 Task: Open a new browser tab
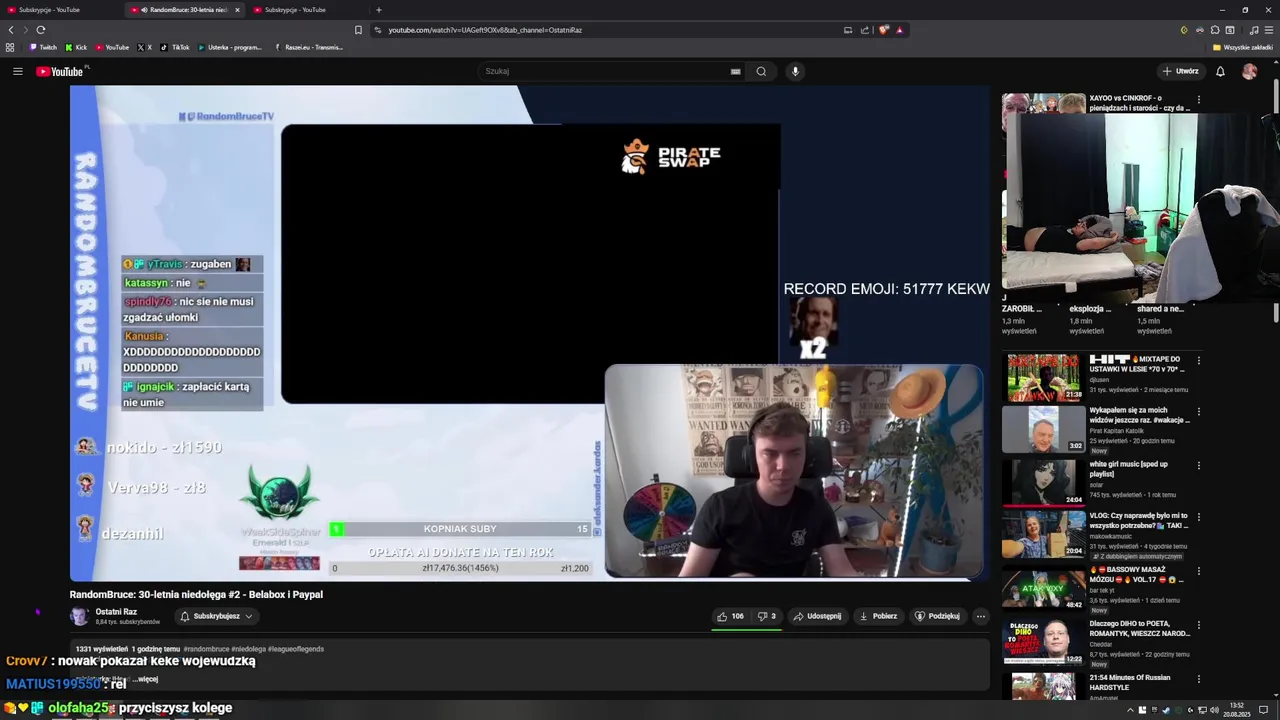[378, 10]
